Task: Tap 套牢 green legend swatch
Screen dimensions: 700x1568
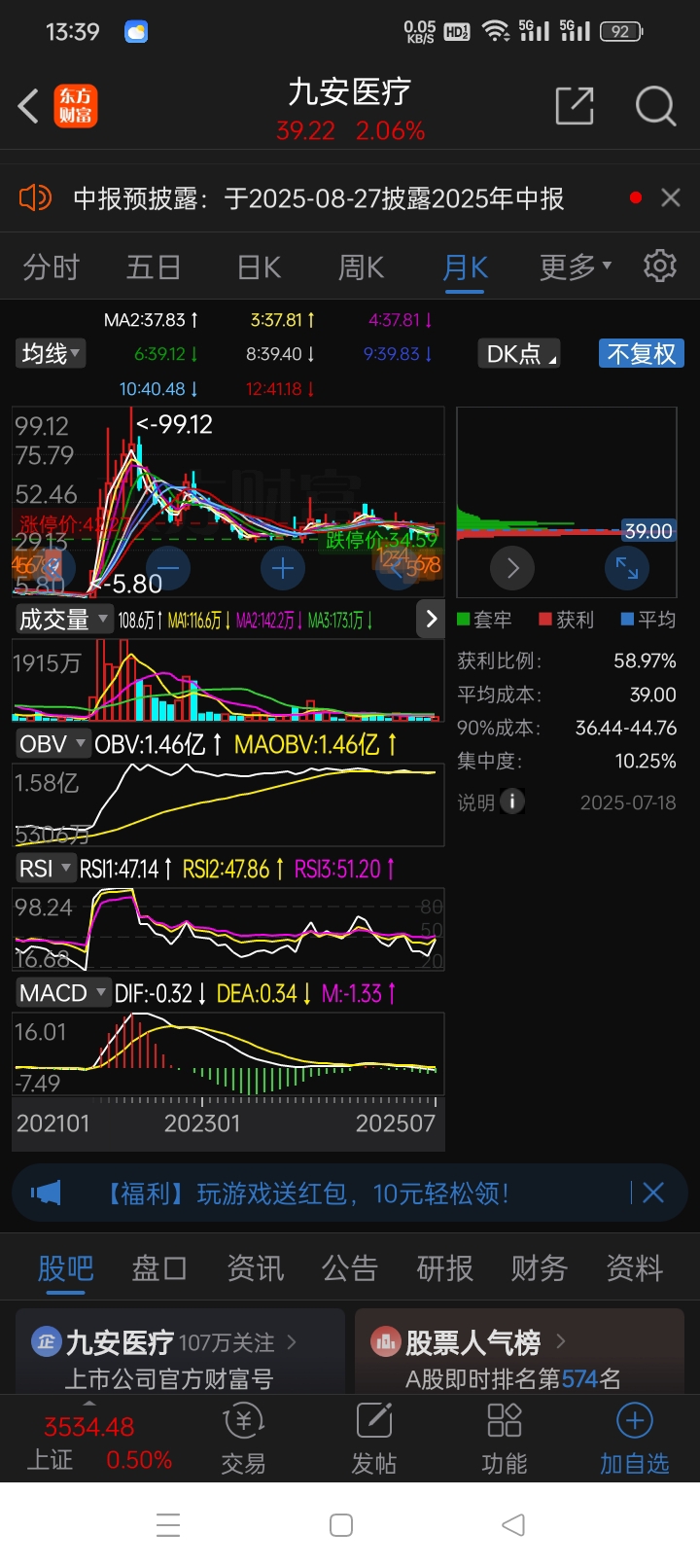Action: point(464,619)
